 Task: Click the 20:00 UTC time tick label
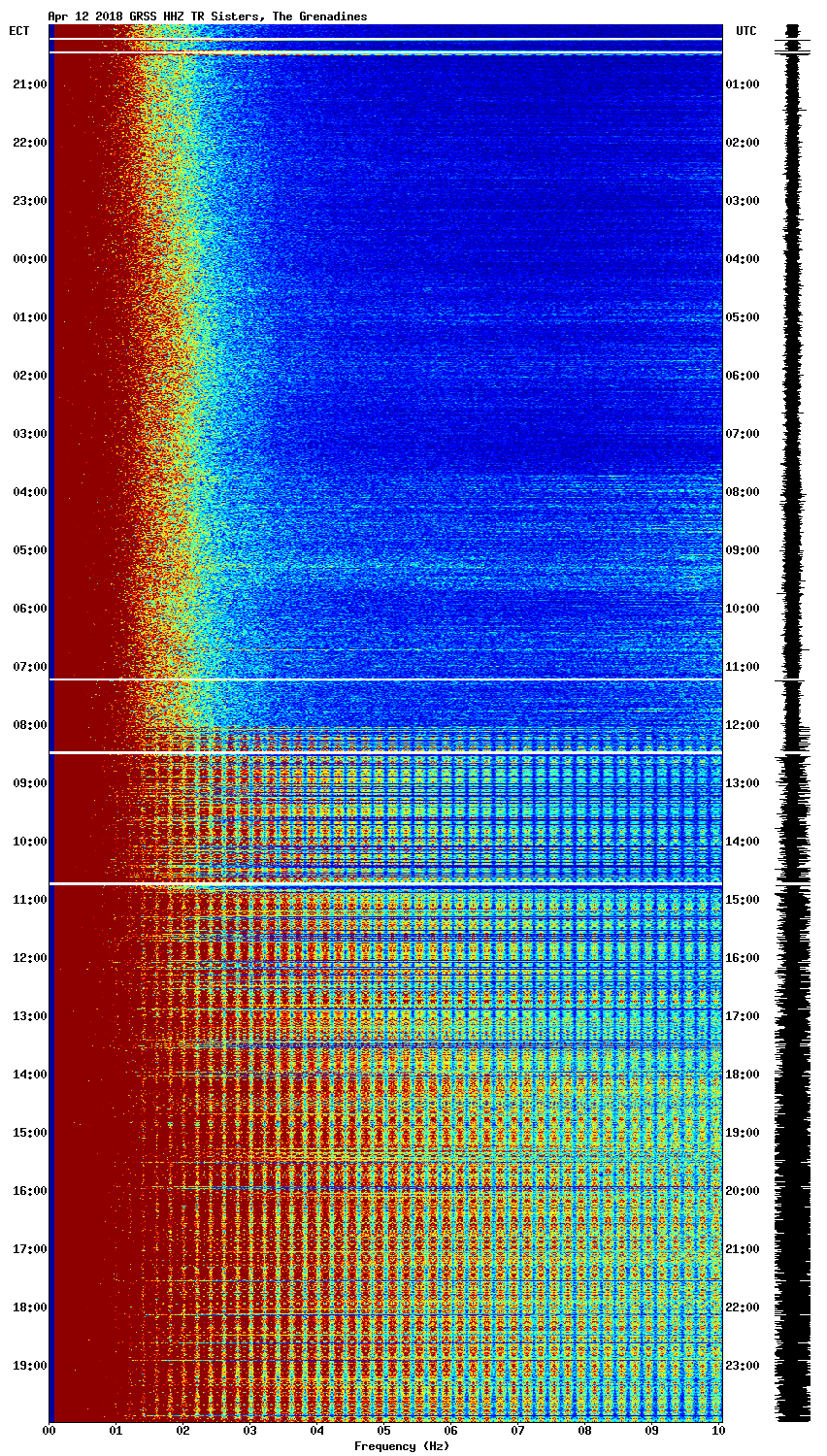[x=743, y=1191]
